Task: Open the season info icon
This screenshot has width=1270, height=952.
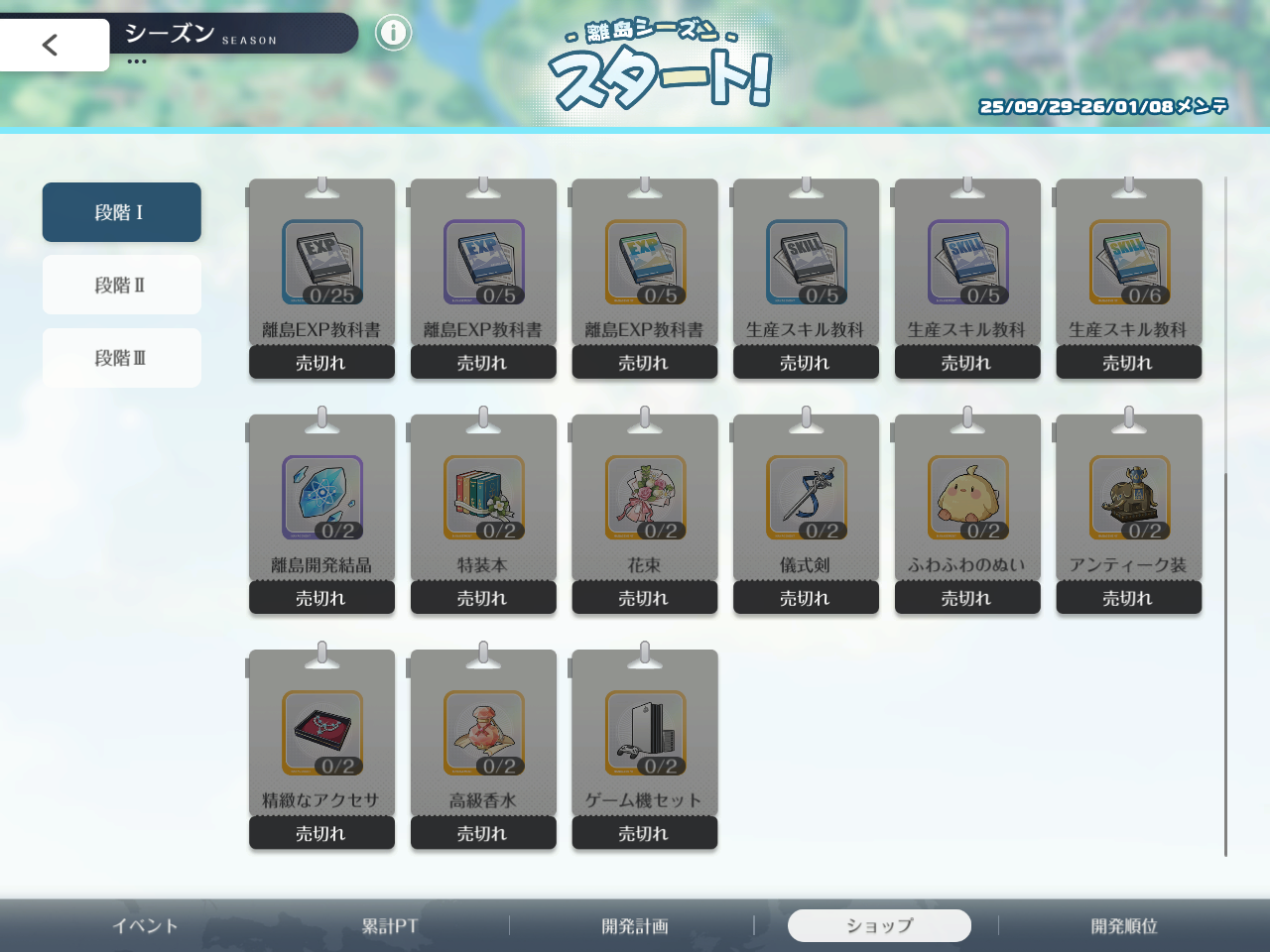Action: click(x=393, y=33)
